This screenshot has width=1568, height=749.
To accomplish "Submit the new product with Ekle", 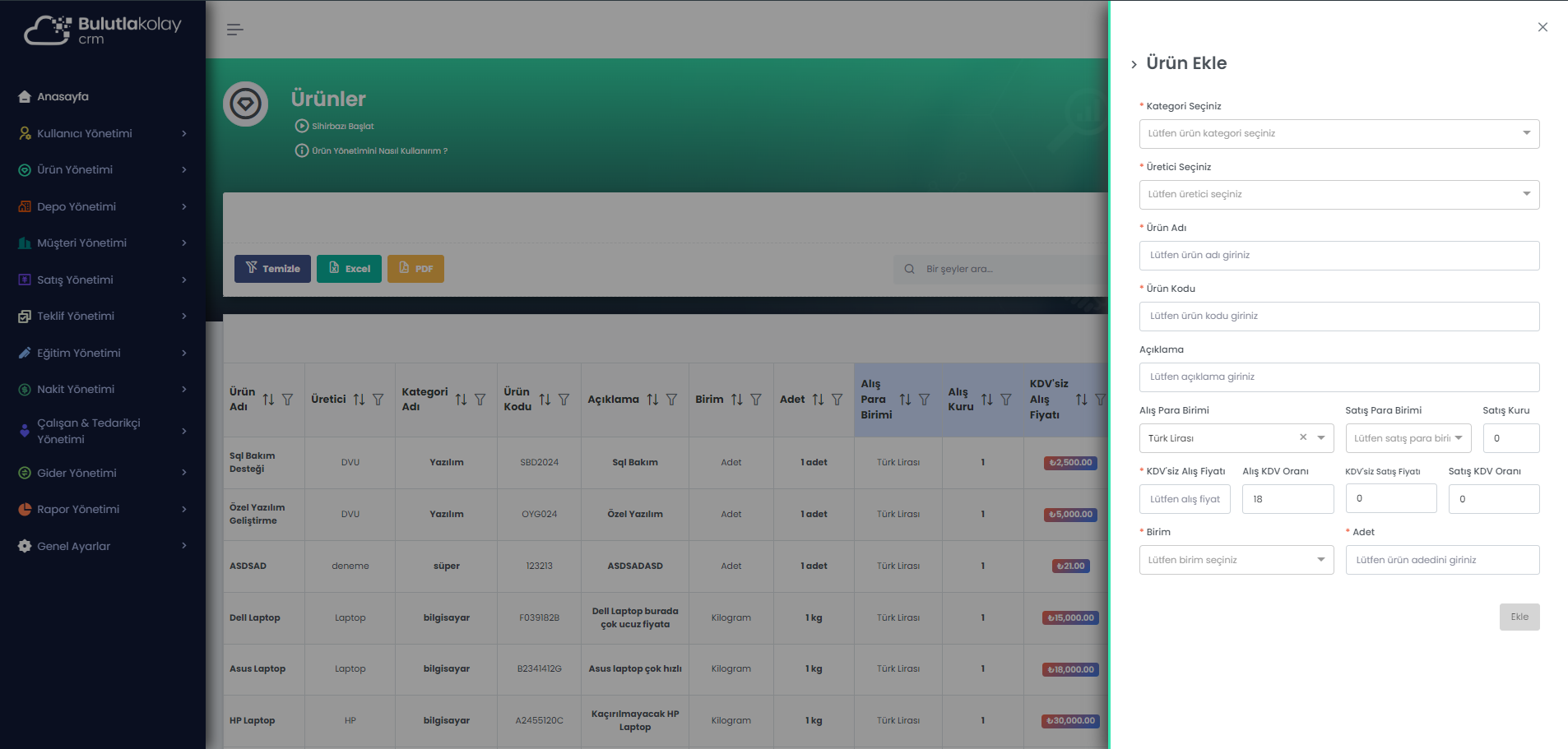I will pos(1519,617).
